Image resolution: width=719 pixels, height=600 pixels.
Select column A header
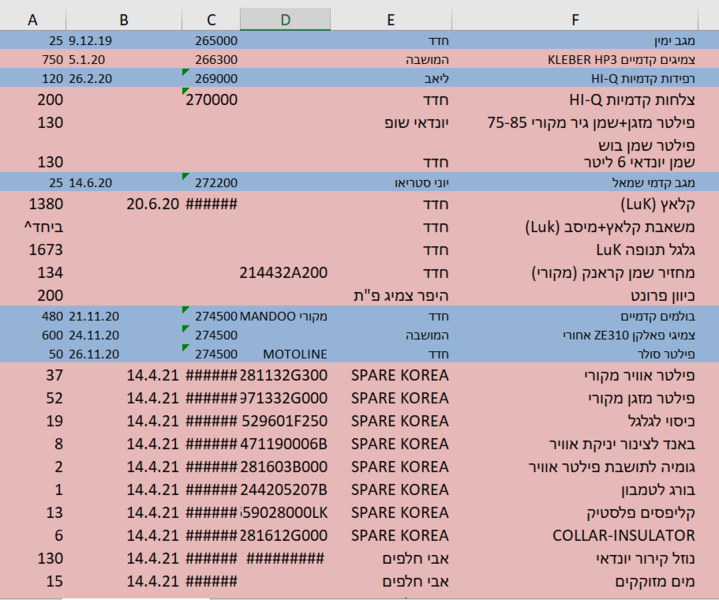[x=33, y=20]
